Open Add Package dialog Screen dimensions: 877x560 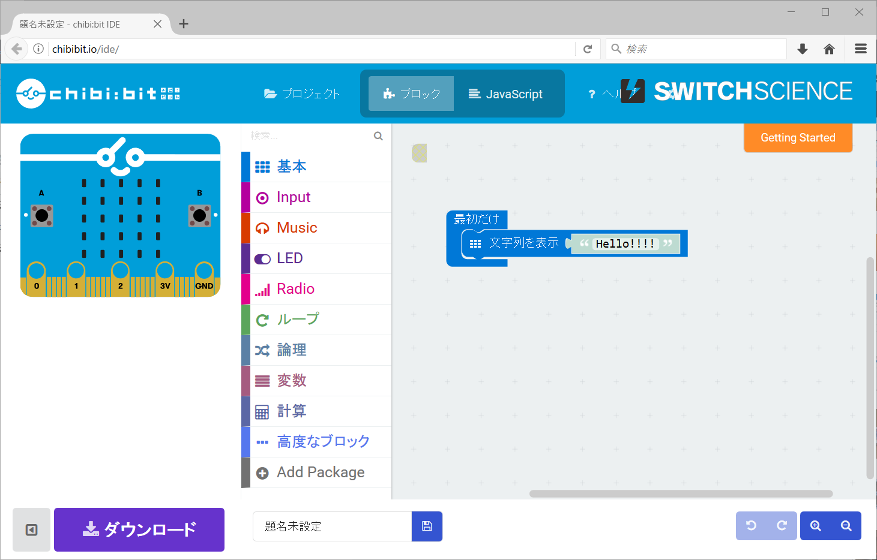click(316, 472)
